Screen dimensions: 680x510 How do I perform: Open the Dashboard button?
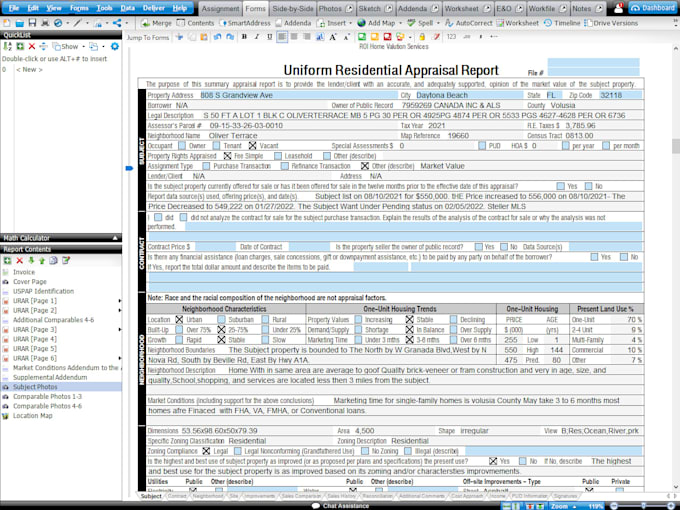653,8
